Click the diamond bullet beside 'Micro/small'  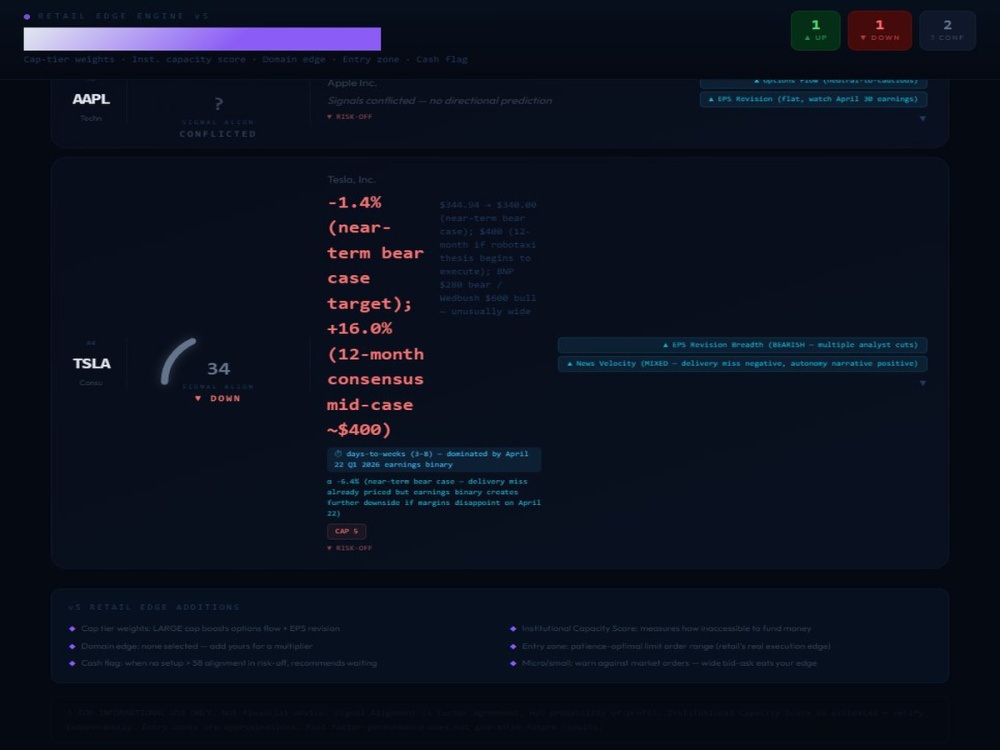[x=513, y=664]
